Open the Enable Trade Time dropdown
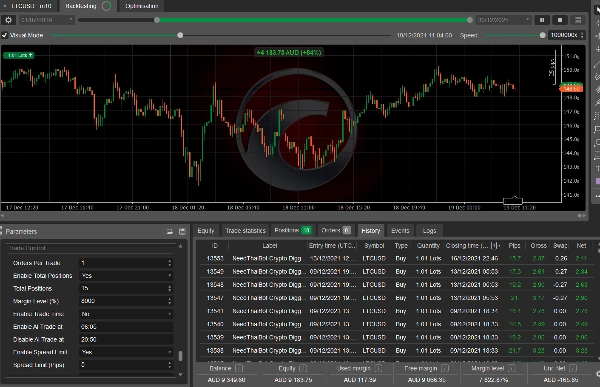Screen dimensions: 600x387 pyautogui.click(x=126, y=314)
